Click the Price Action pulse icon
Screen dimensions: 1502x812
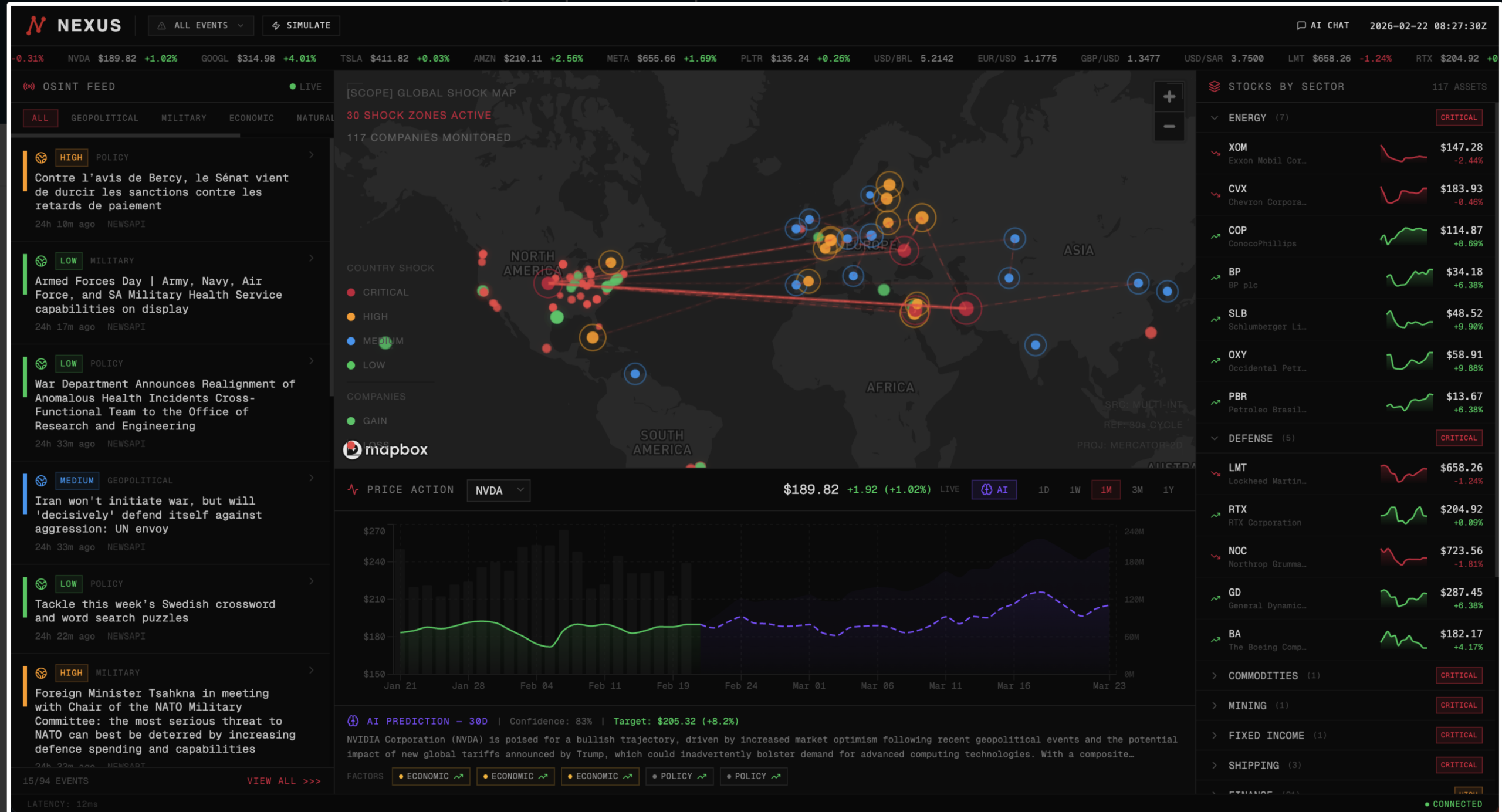tap(353, 489)
